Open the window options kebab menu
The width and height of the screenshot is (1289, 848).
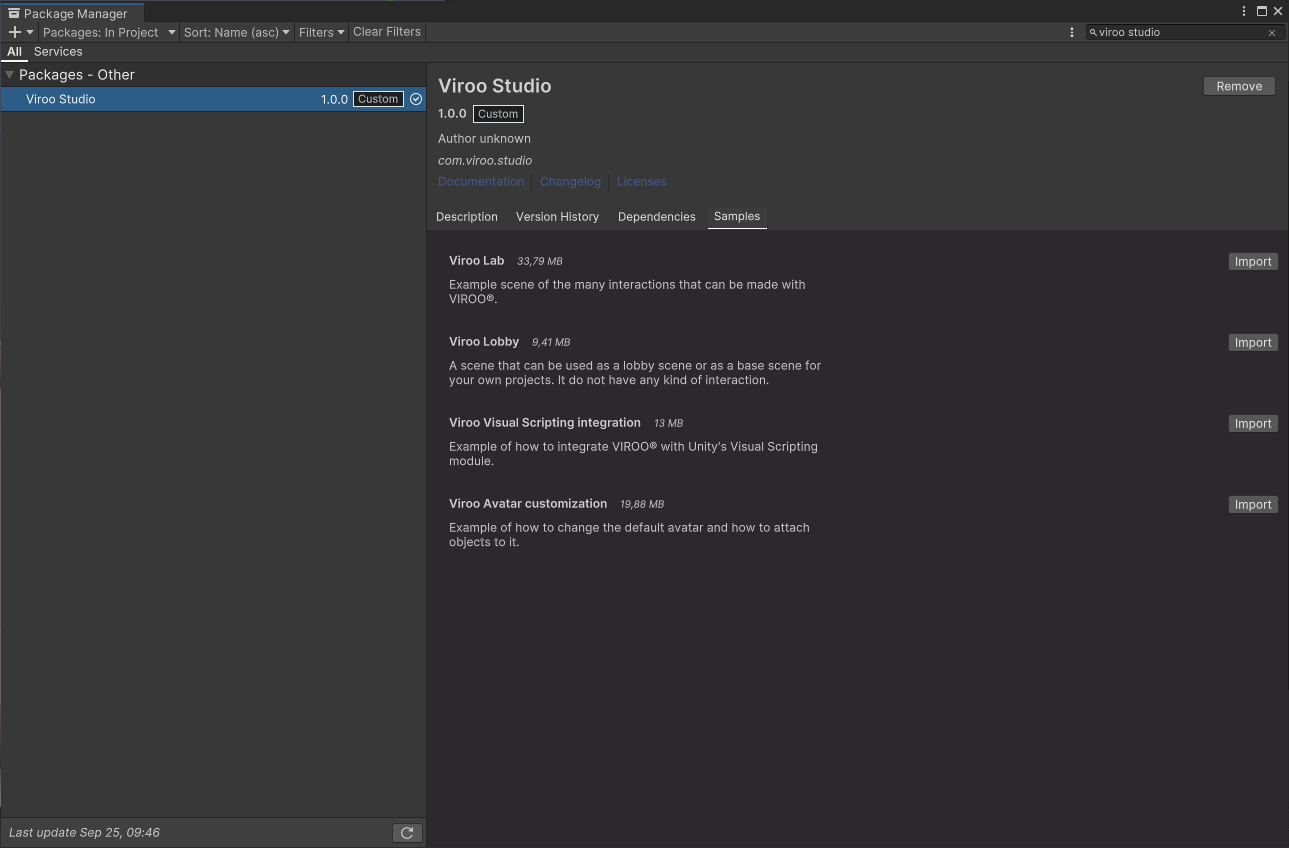click(1244, 11)
